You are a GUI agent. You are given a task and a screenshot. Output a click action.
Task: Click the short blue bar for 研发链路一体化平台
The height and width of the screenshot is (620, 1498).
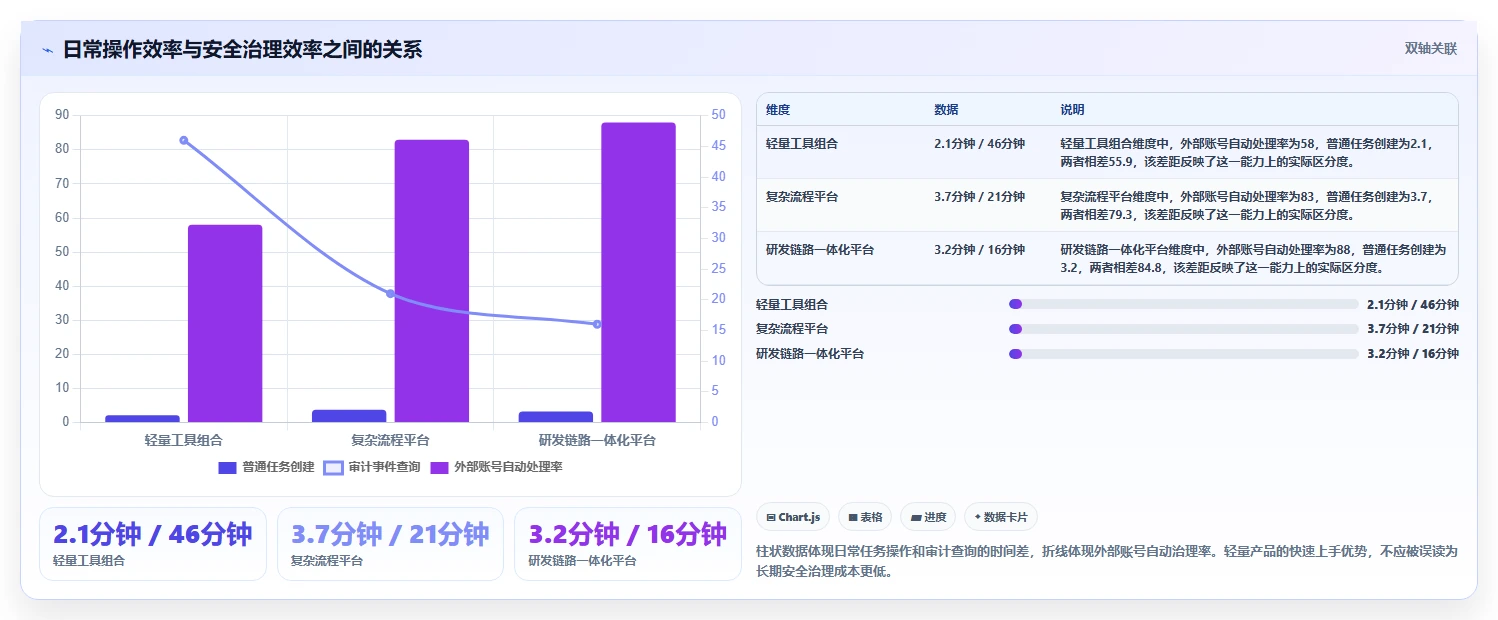(556, 417)
